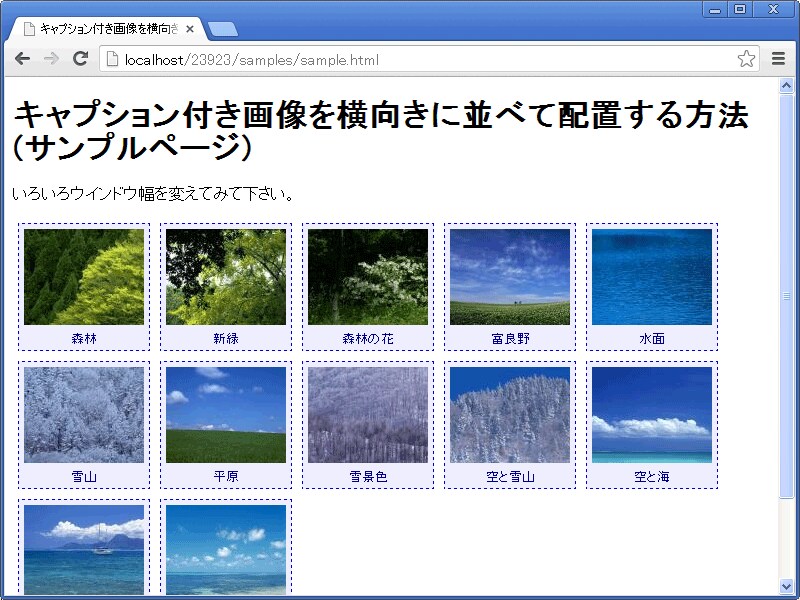Click the forward navigation arrow
The height and width of the screenshot is (600, 800).
[x=51, y=60]
